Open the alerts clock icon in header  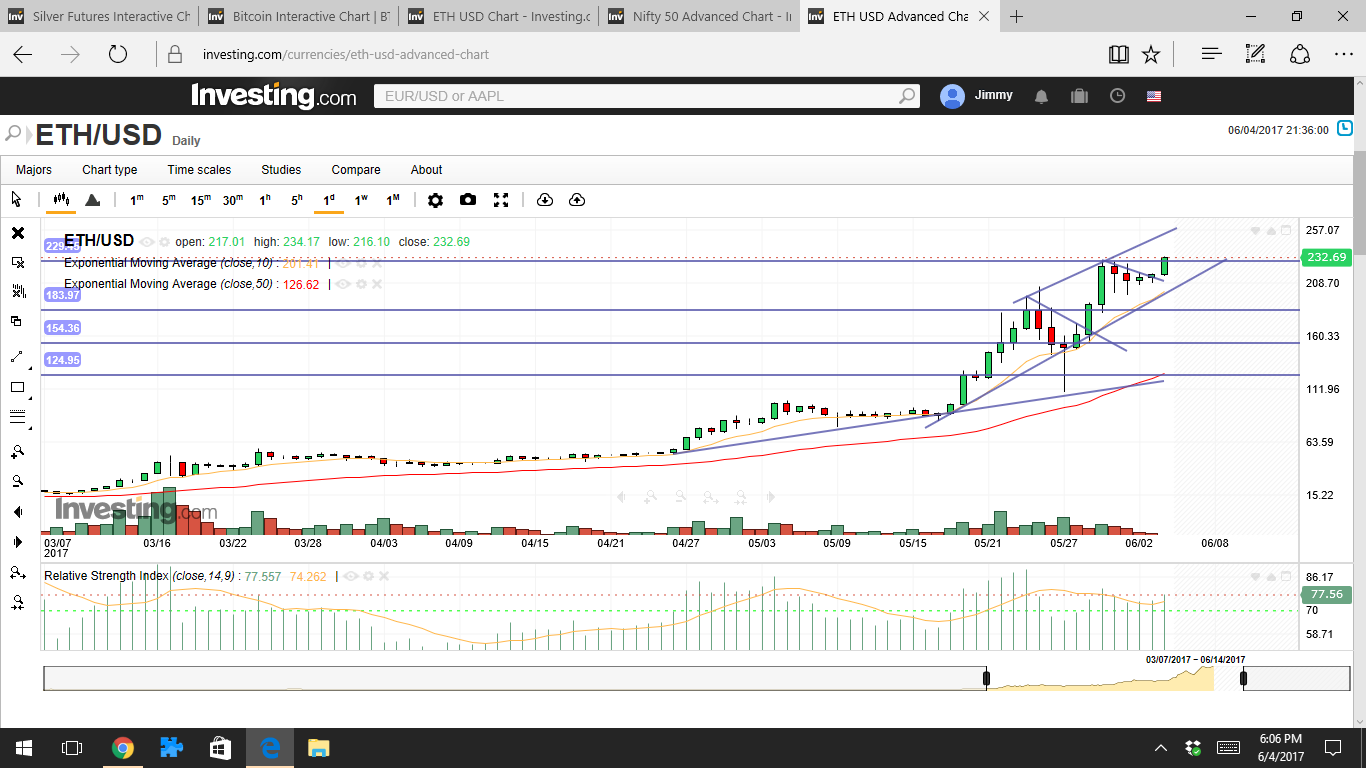[1117, 96]
